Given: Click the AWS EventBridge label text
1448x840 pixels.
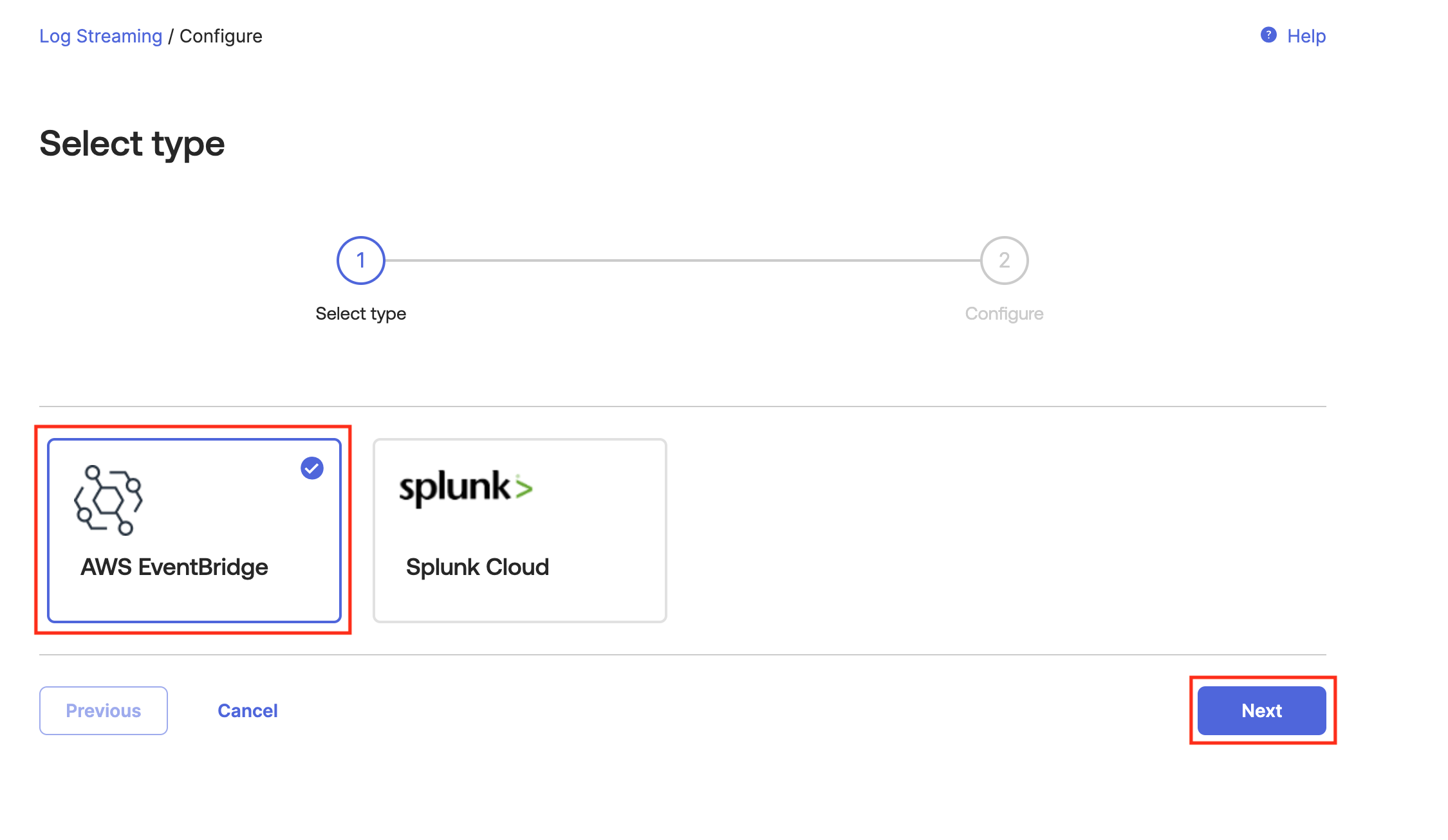Looking at the screenshot, I should (x=174, y=567).
